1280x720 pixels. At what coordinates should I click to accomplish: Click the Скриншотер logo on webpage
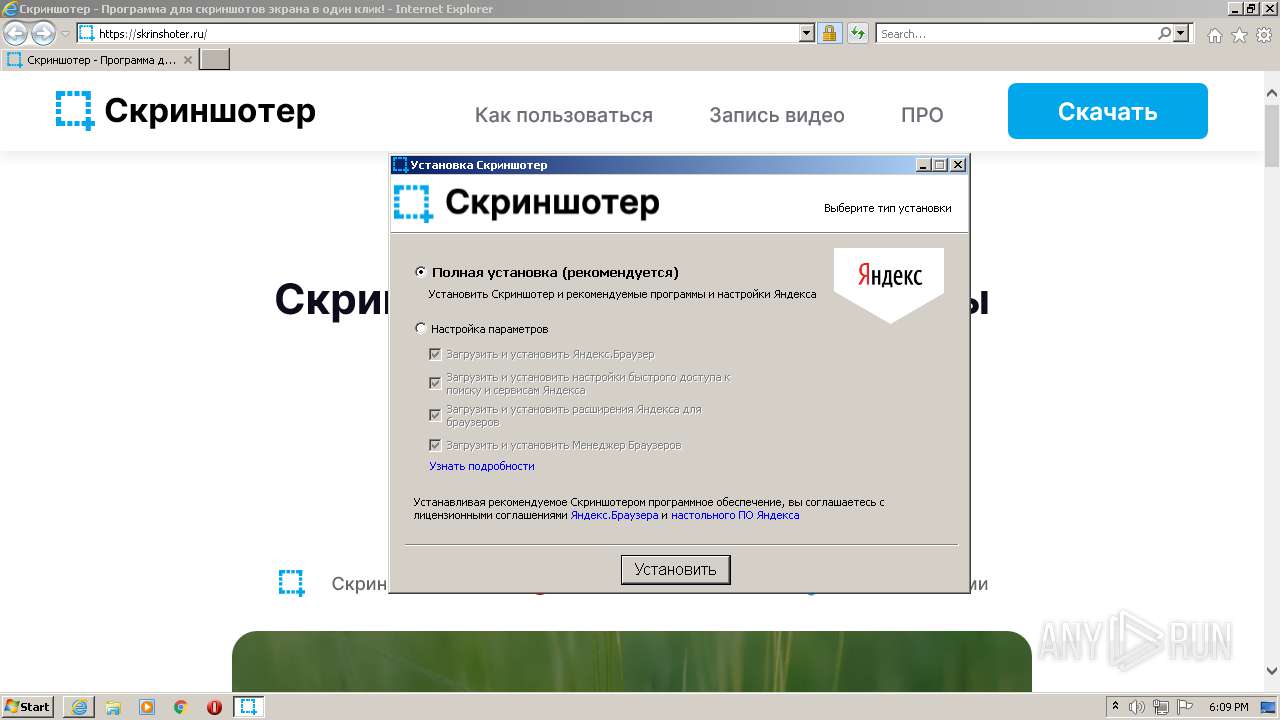[x=185, y=111]
